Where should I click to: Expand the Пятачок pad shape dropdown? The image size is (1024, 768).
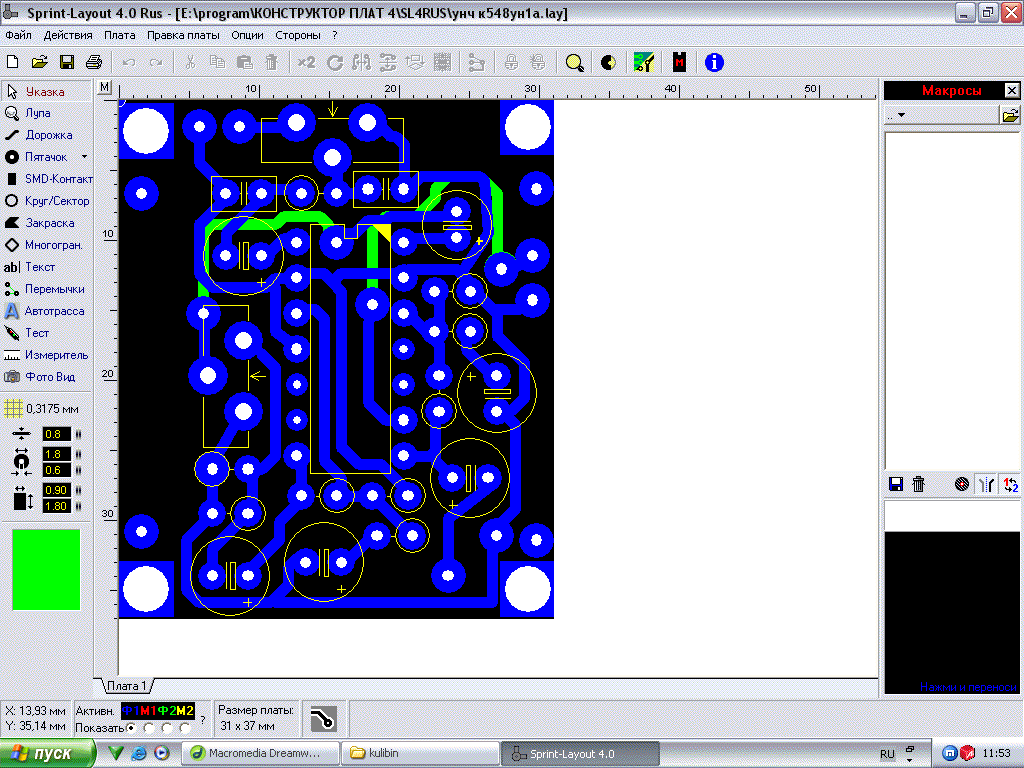click(x=84, y=157)
